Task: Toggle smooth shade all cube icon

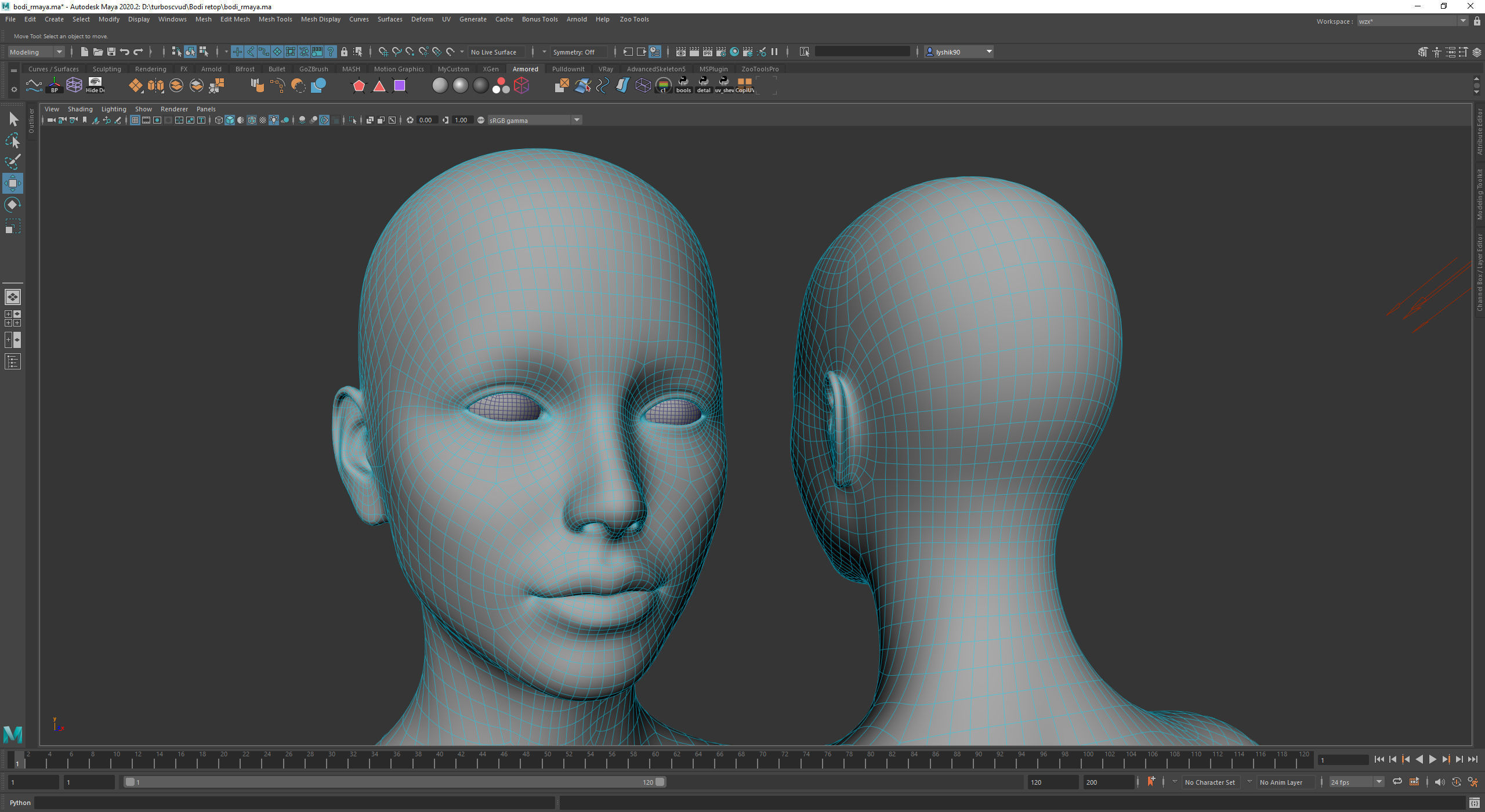Action: point(230,120)
